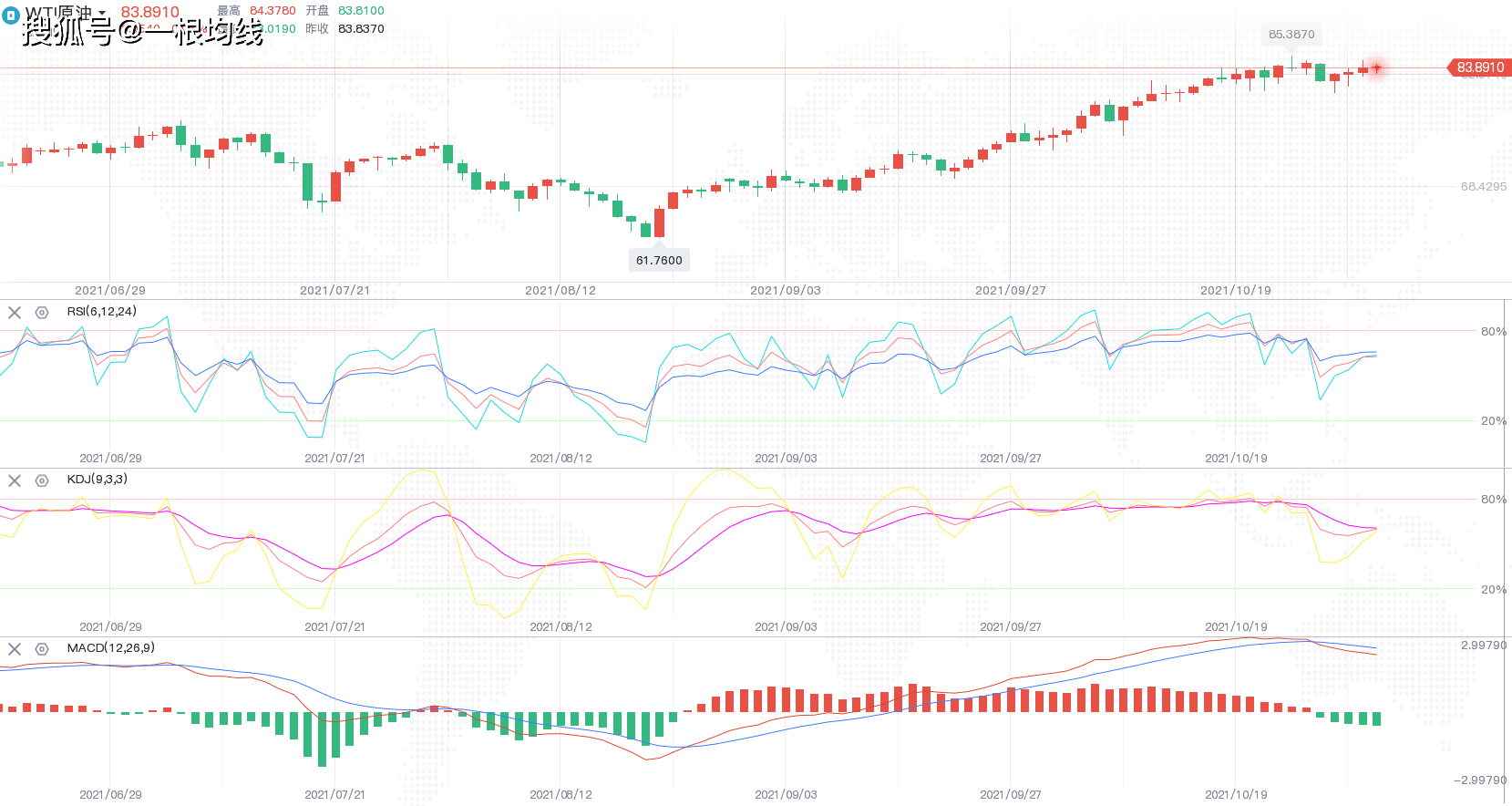Screen dimensions: 1512x806
Task: Click 2021/09/27 date on main price chart
Action: [x=1011, y=290]
